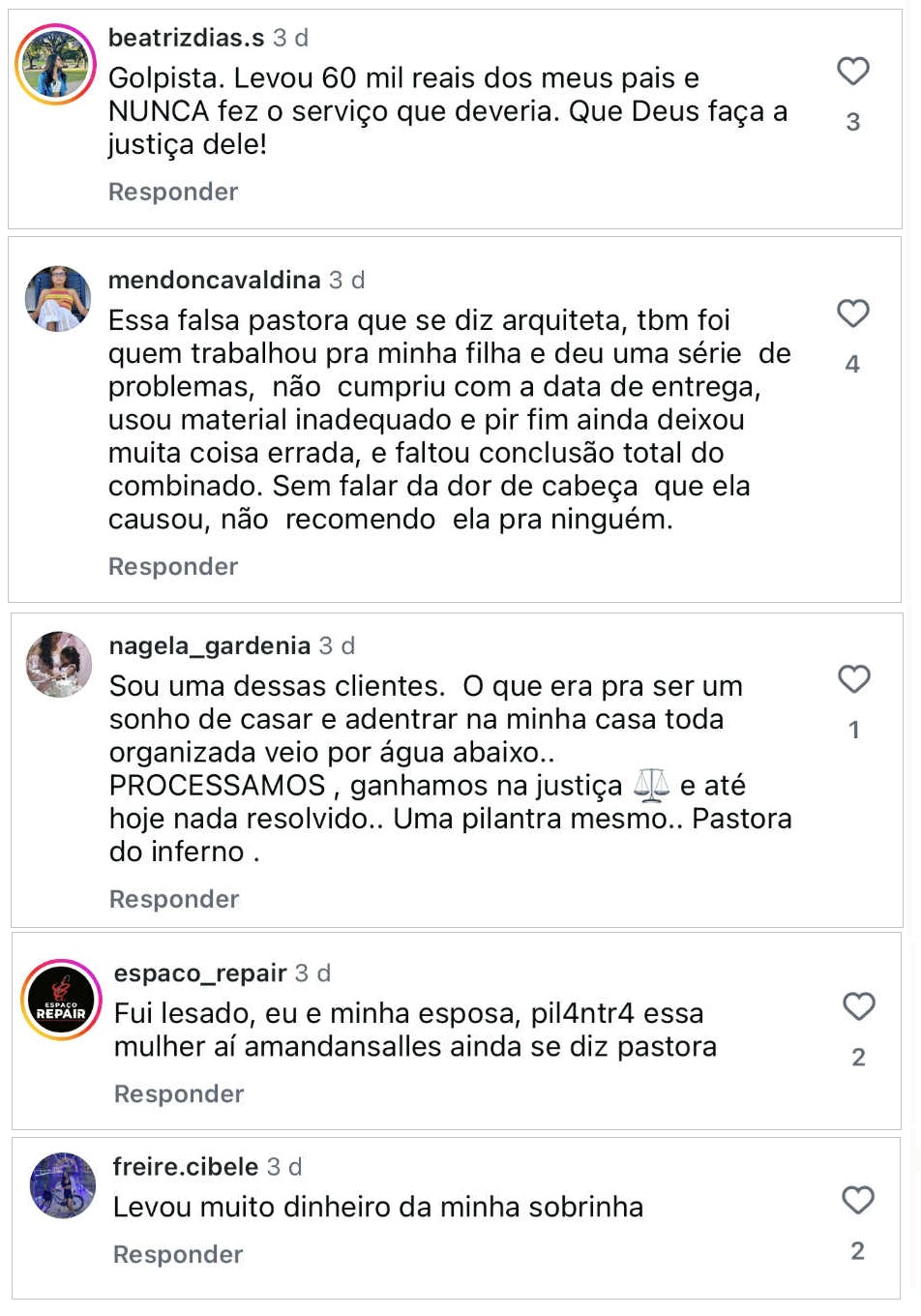View nagela_gardenia's profile picture
The width and height of the screenshot is (921, 1316).
tap(59, 665)
